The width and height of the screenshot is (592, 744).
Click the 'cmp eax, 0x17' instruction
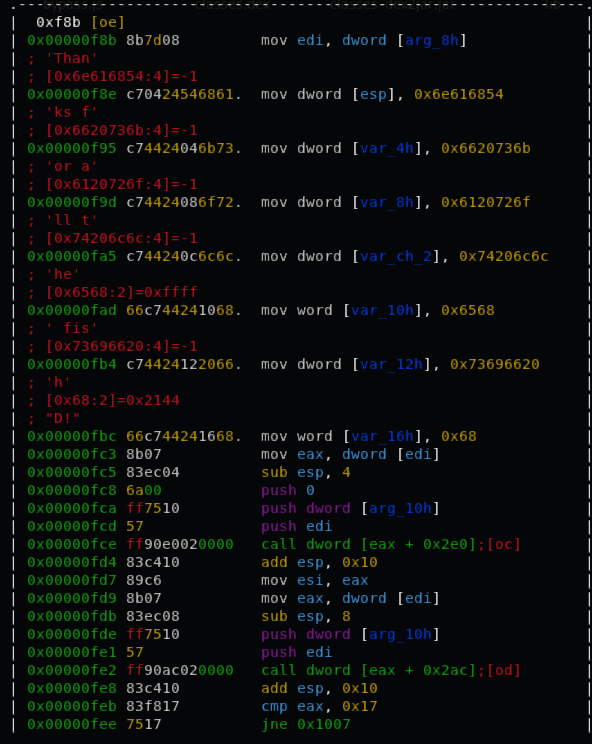point(320,707)
